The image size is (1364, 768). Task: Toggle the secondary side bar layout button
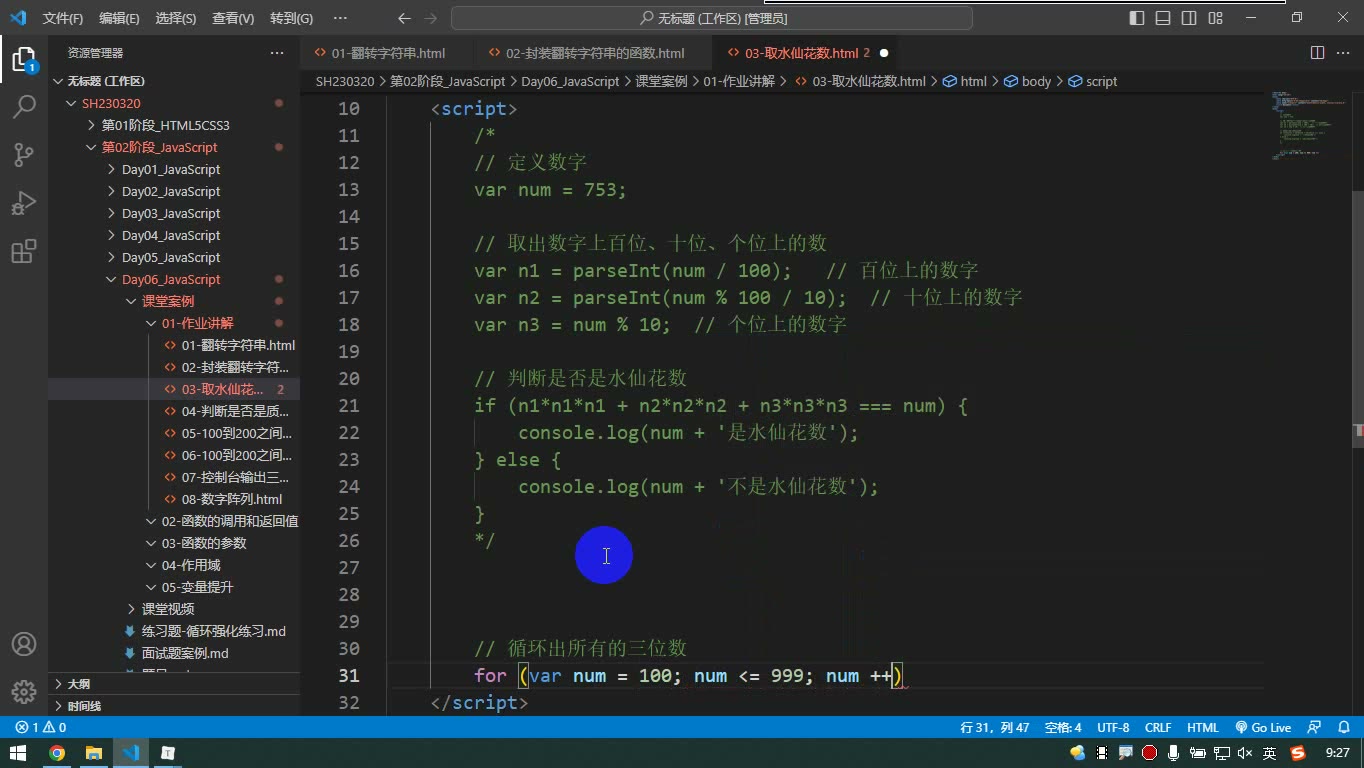tap(1189, 18)
